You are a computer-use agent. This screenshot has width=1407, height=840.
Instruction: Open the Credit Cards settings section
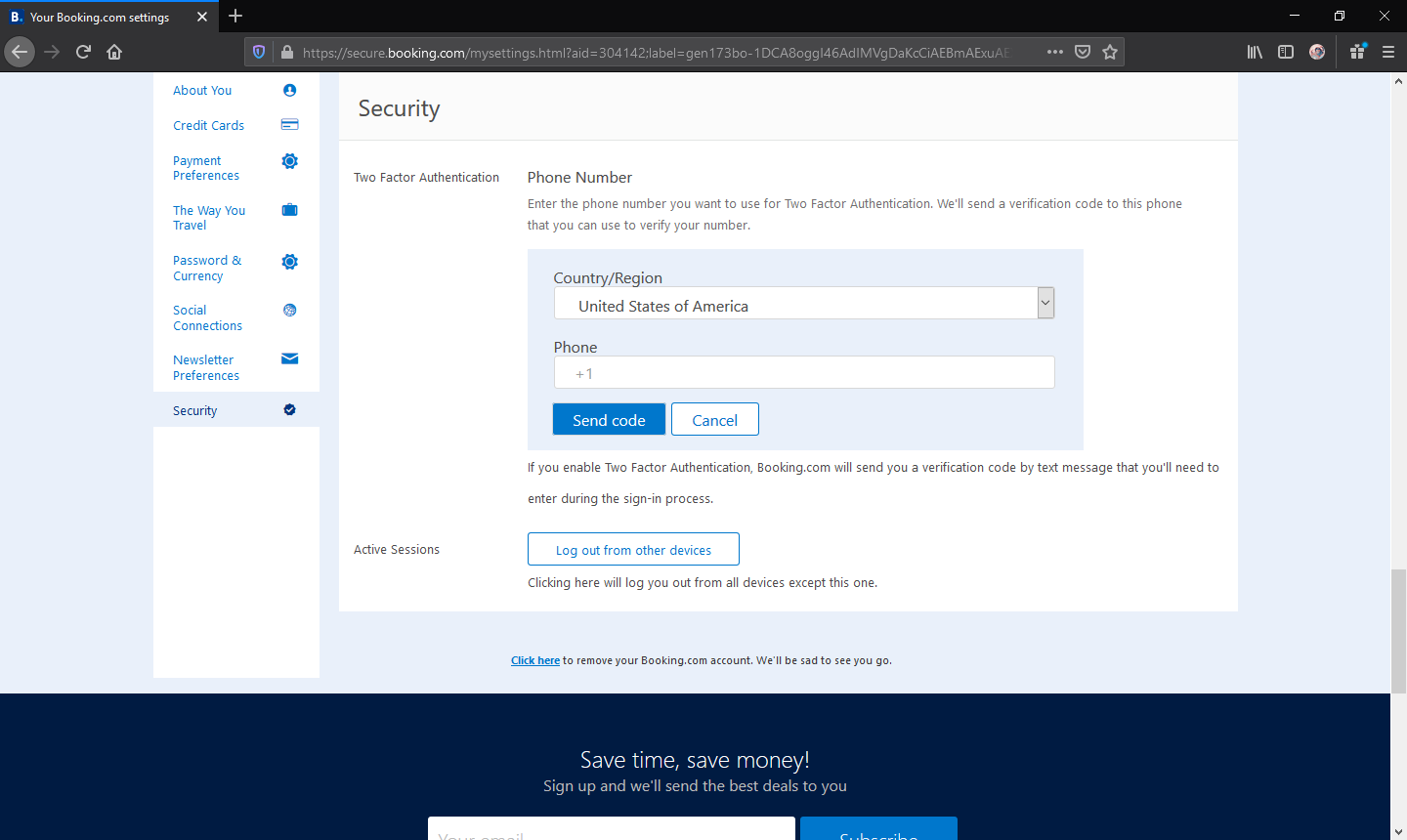[208, 125]
